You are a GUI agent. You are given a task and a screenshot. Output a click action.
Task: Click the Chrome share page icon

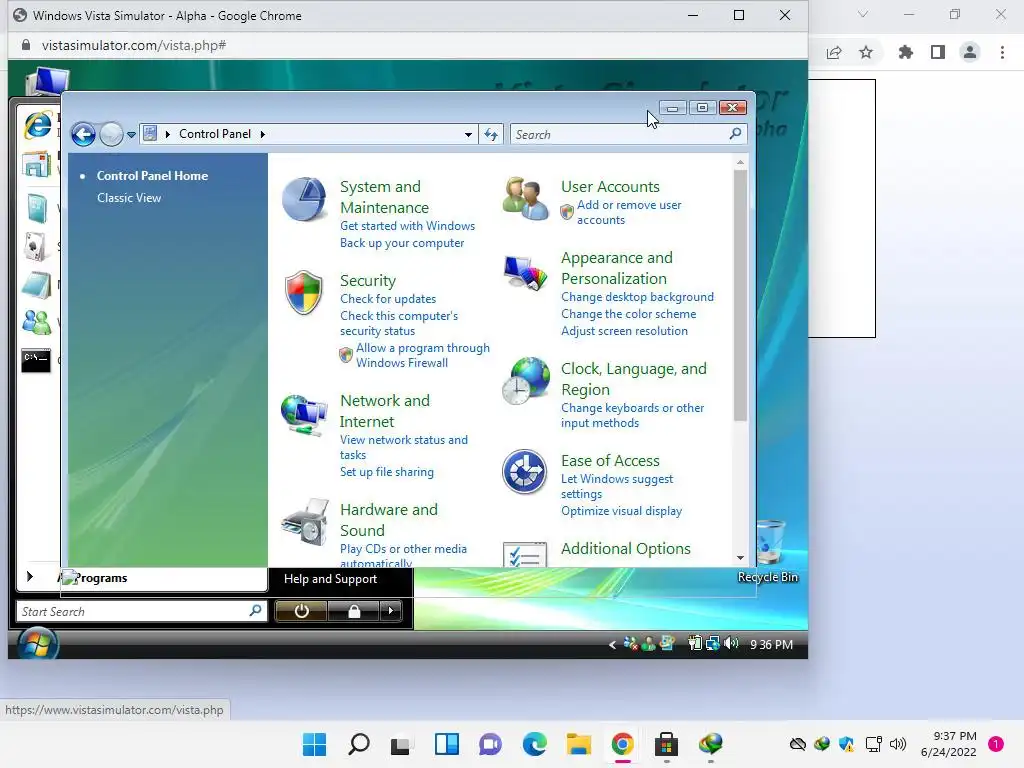834,52
